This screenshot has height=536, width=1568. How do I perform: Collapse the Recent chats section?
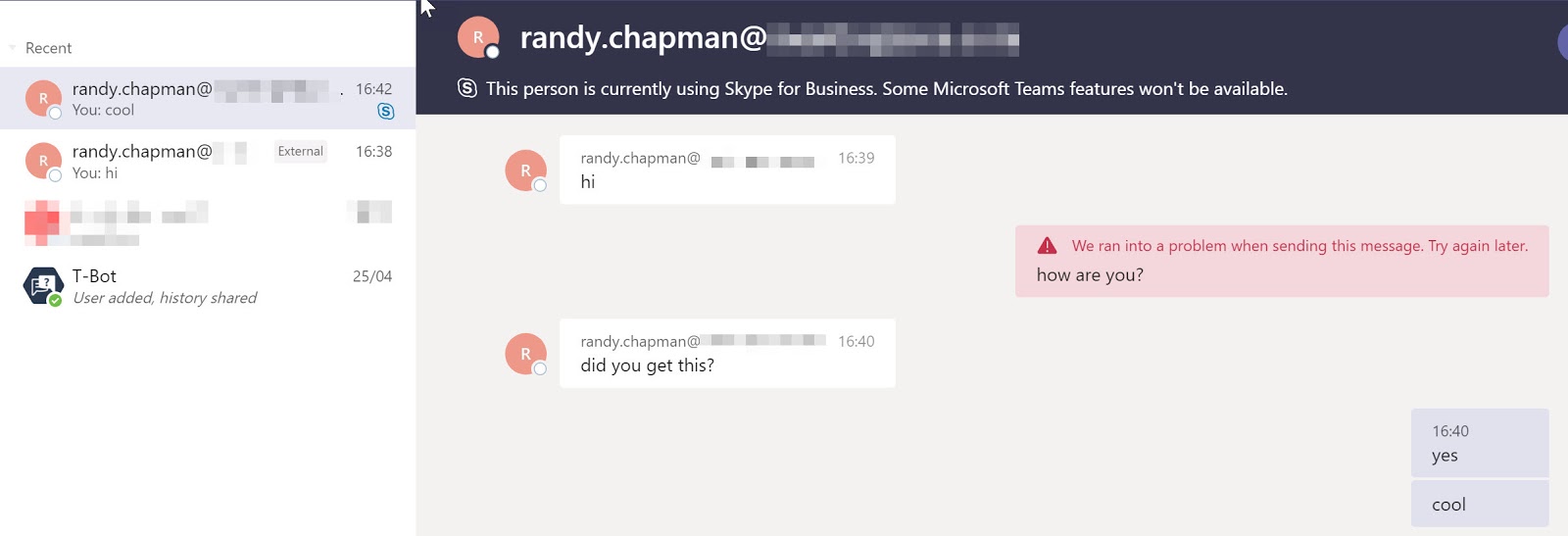pyautogui.click(x=13, y=48)
